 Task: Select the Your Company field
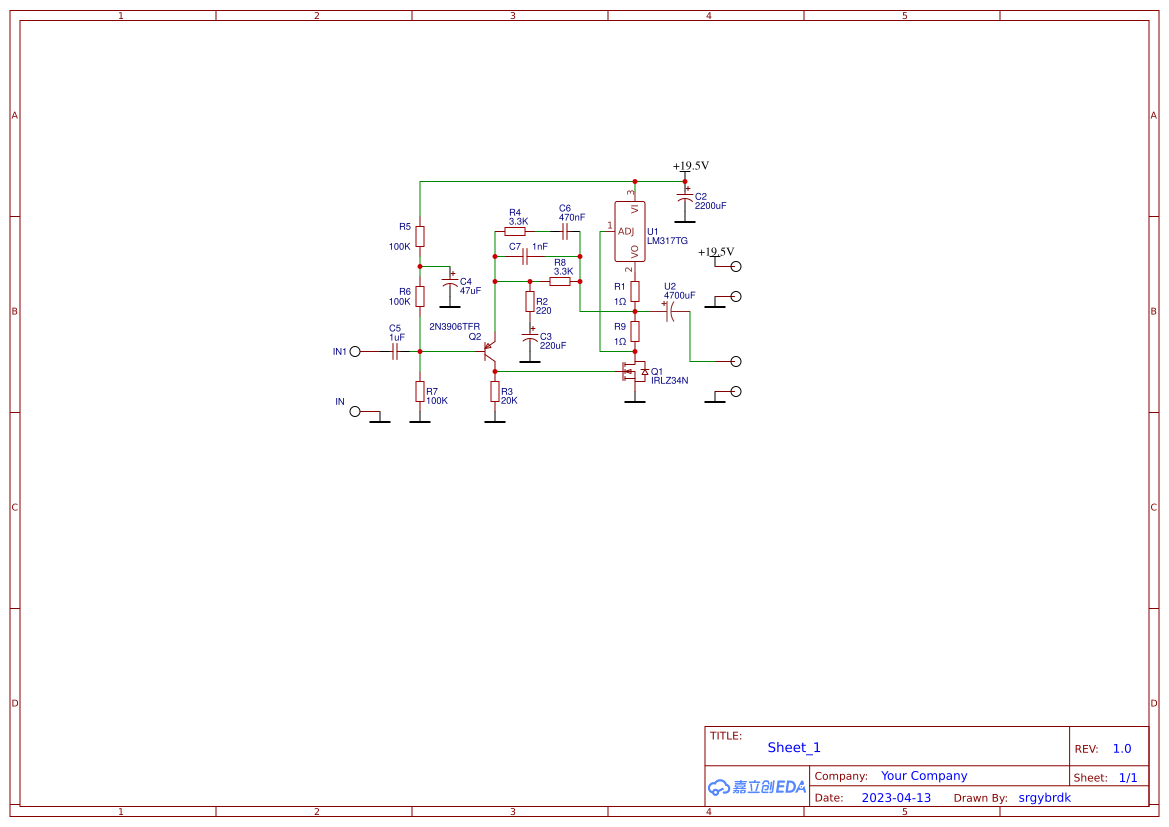point(924,776)
